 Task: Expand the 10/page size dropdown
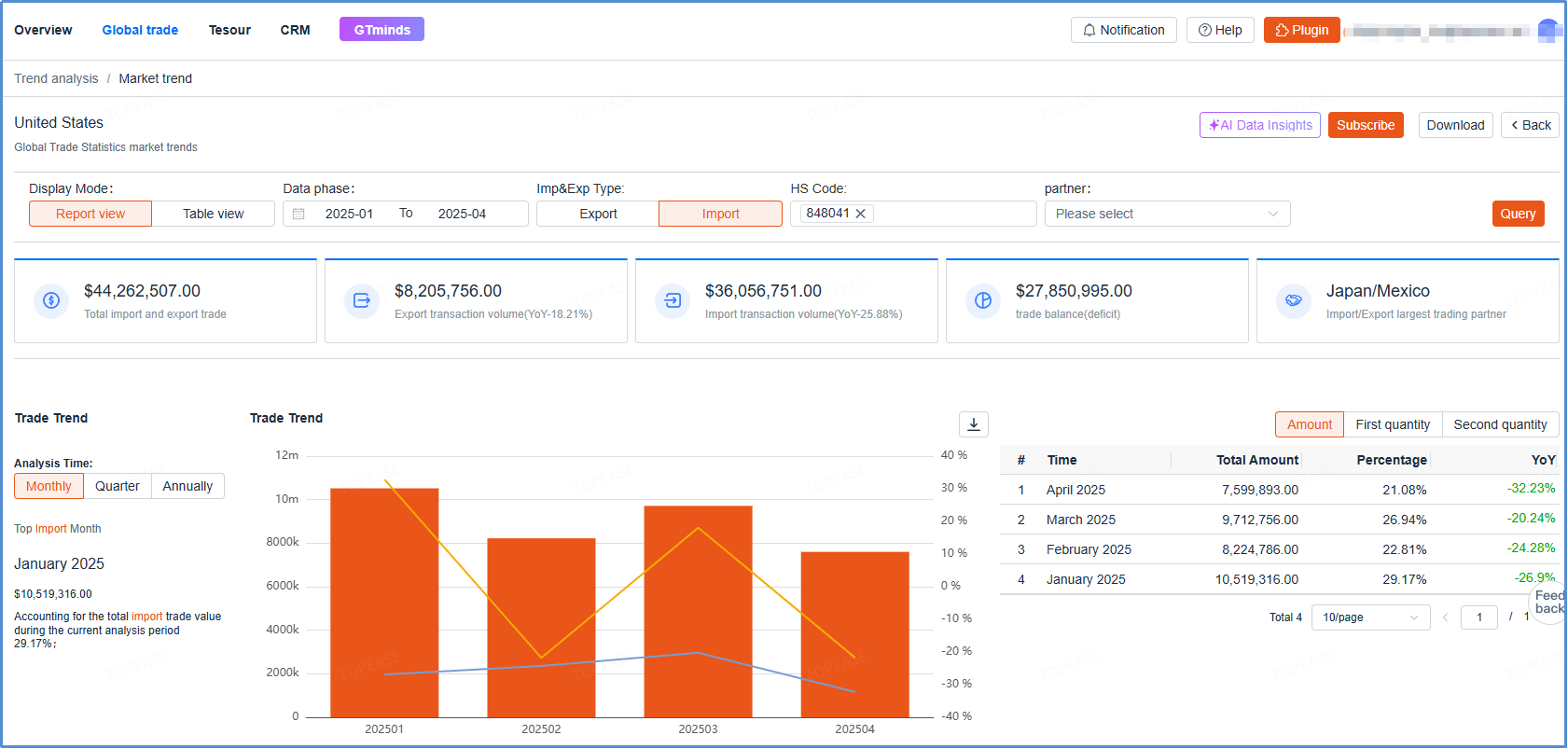[1369, 617]
